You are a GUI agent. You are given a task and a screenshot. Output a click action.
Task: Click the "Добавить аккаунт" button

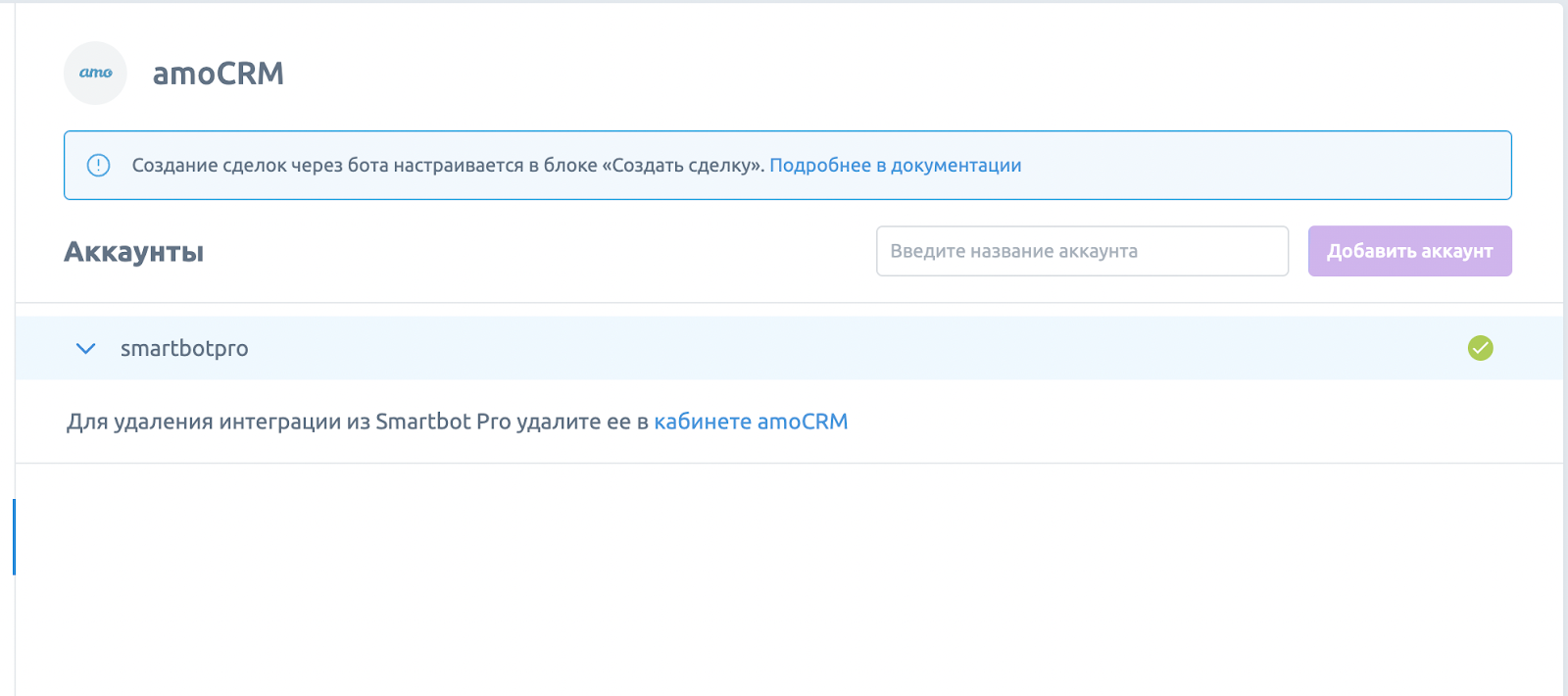(1409, 251)
